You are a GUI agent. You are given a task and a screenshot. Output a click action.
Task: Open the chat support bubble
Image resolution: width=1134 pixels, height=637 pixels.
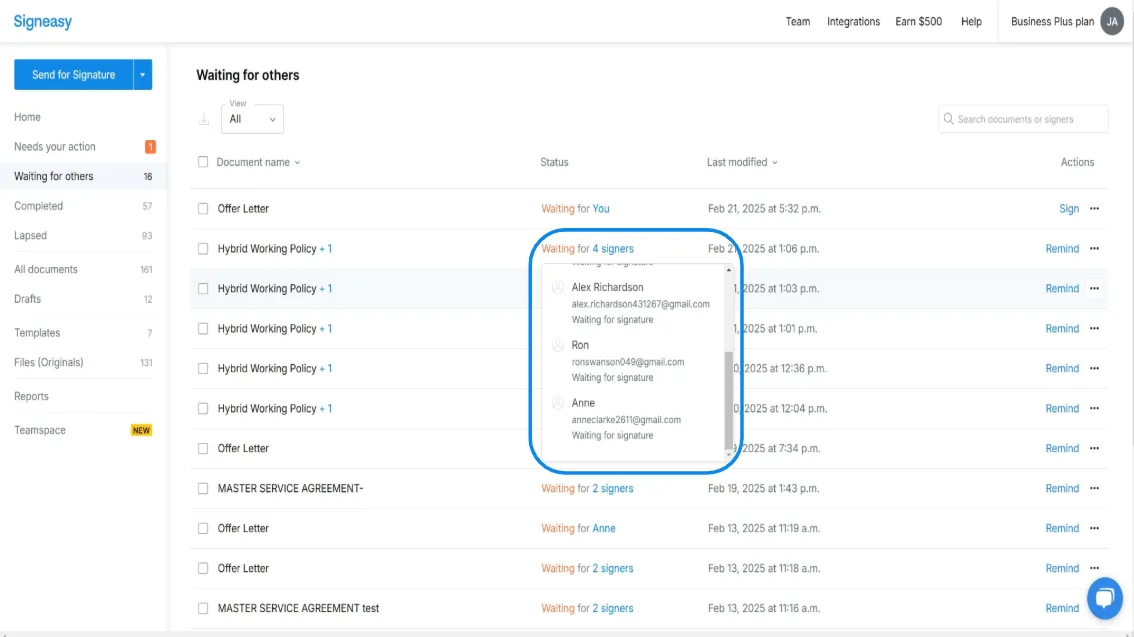(x=1104, y=598)
